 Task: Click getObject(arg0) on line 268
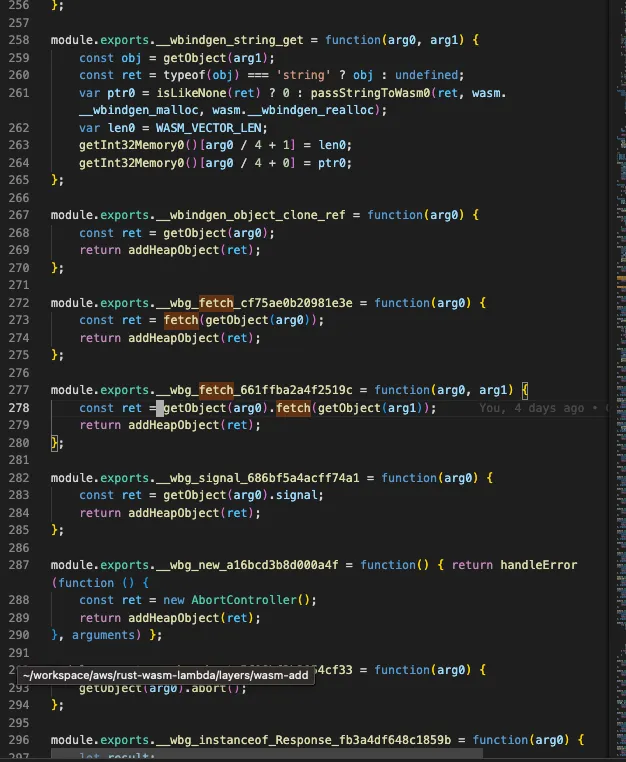[x=215, y=233]
